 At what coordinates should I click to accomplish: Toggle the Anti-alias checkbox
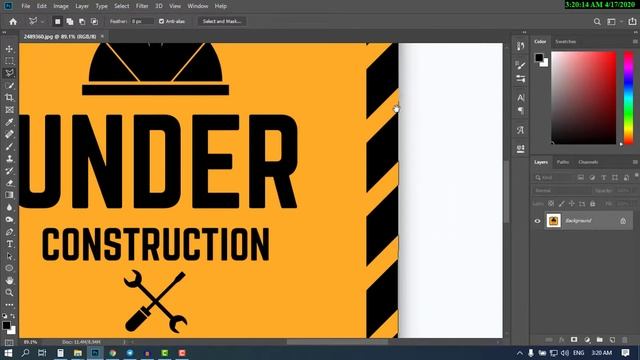click(161, 21)
